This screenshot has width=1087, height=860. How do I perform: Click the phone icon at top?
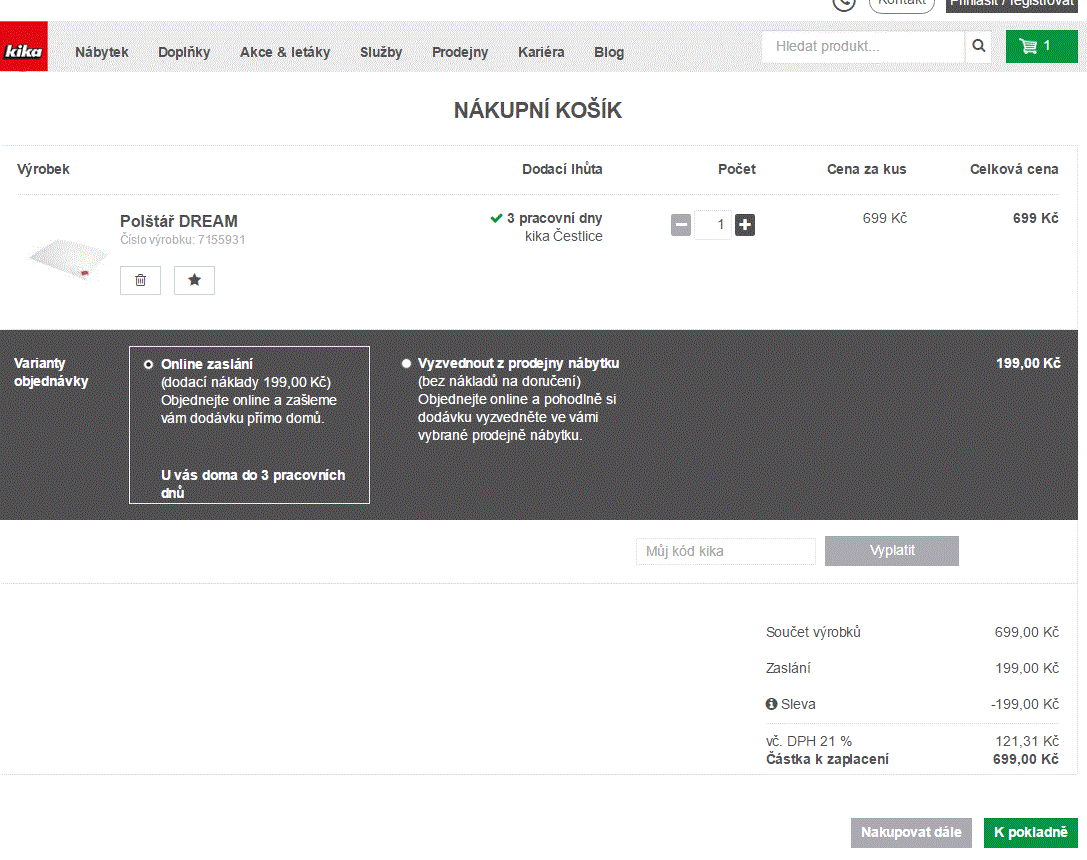pos(844,4)
